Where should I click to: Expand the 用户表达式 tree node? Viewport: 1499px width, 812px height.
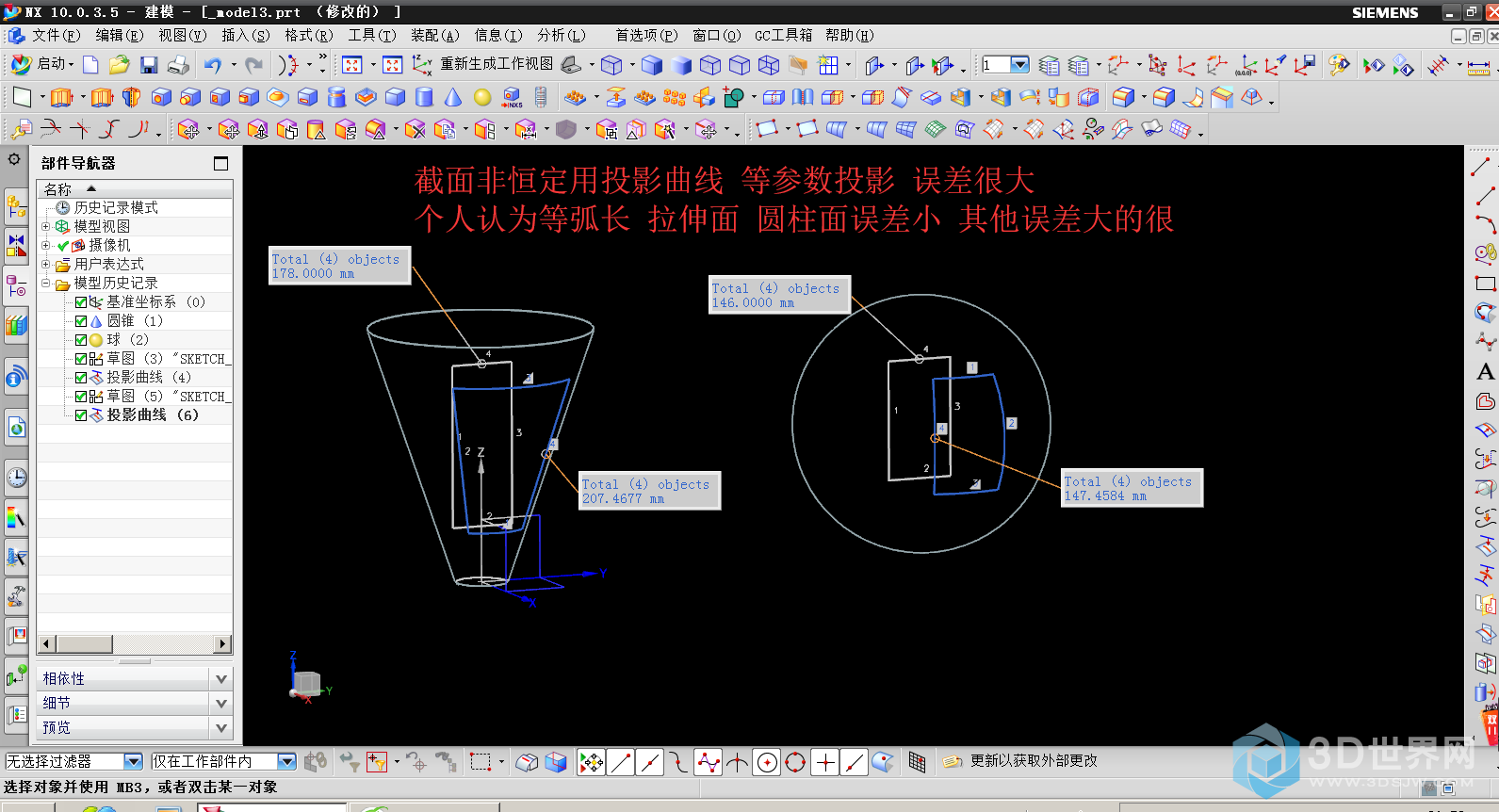click(45, 264)
